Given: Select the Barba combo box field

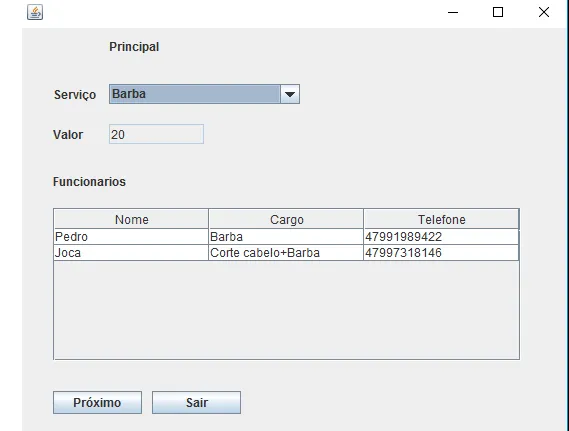Looking at the screenshot, I should 204,94.
